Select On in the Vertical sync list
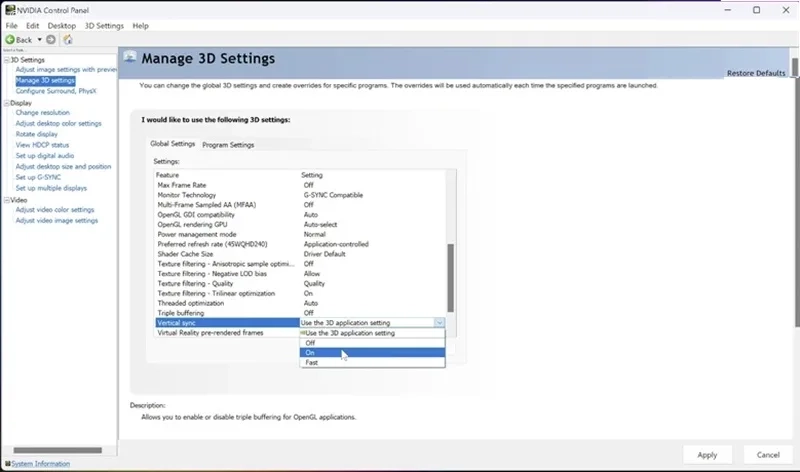The image size is (800, 472). pos(372,353)
